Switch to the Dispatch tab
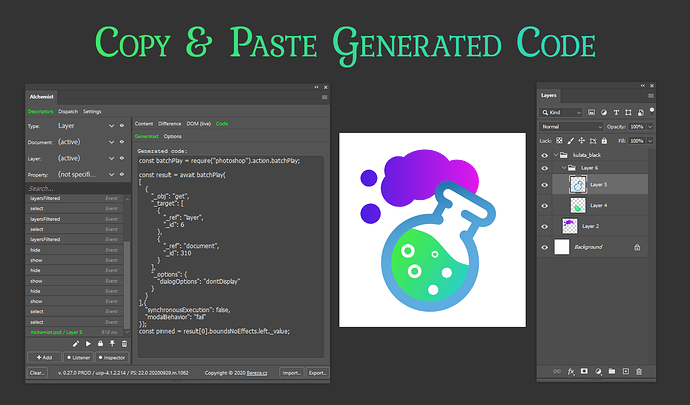The image size is (690, 405). coord(68,112)
